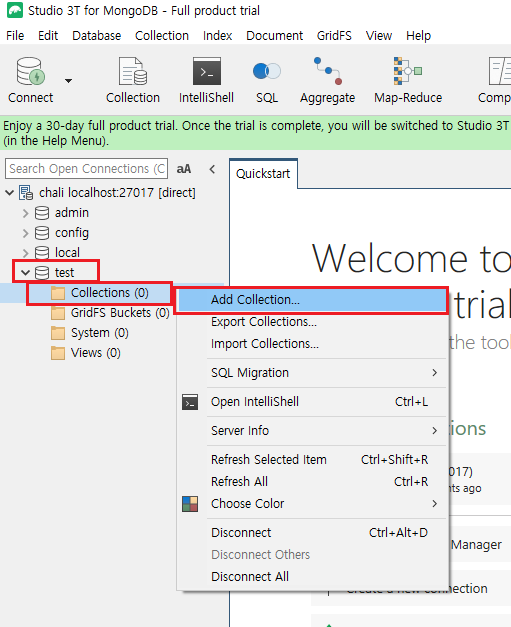The height and width of the screenshot is (627, 511).
Task: Open the GridFS menu
Action: pos(334,36)
